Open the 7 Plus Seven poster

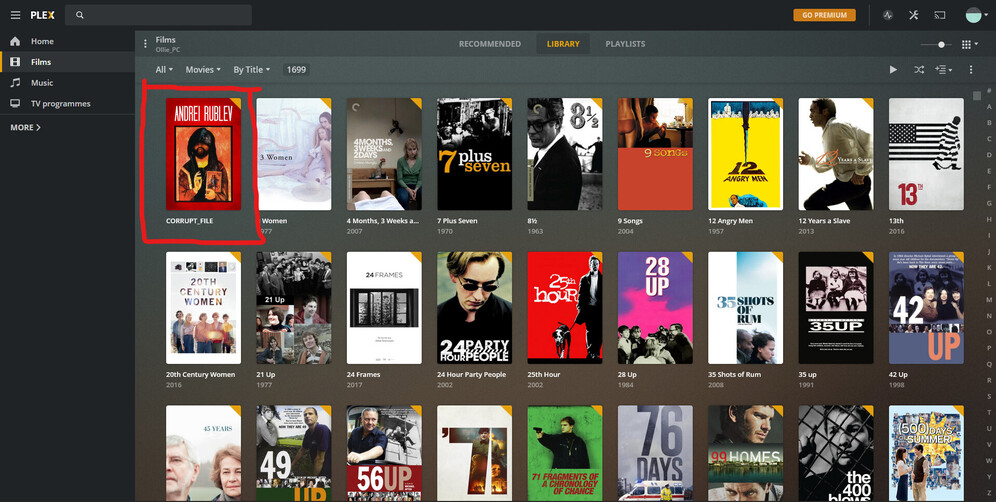coord(474,154)
